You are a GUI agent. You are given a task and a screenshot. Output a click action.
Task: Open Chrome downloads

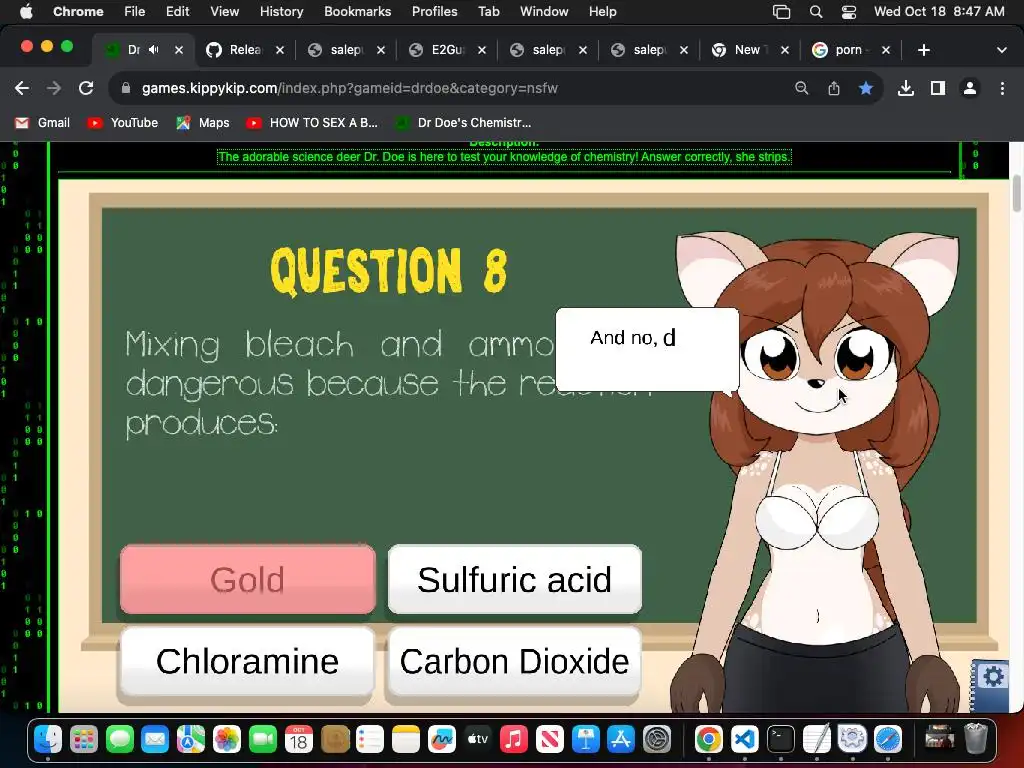point(906,88)
